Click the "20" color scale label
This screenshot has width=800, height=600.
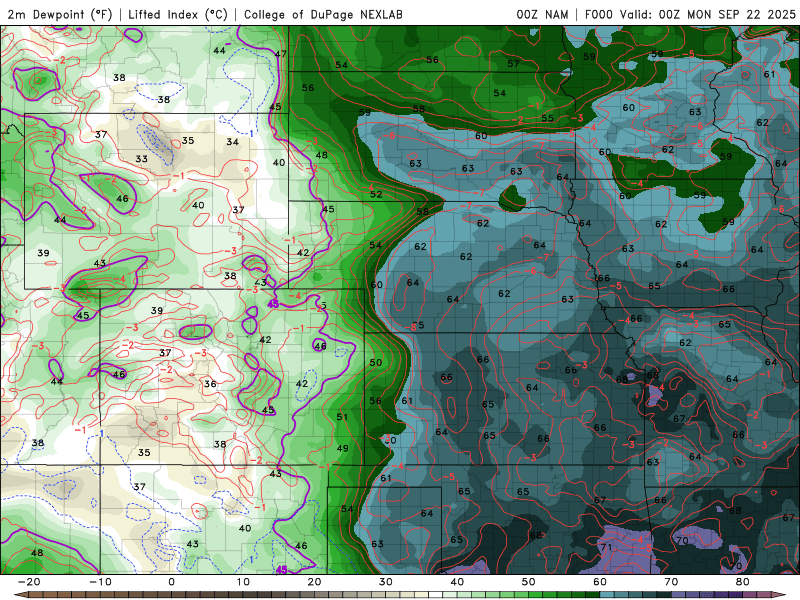pos(314,582)
